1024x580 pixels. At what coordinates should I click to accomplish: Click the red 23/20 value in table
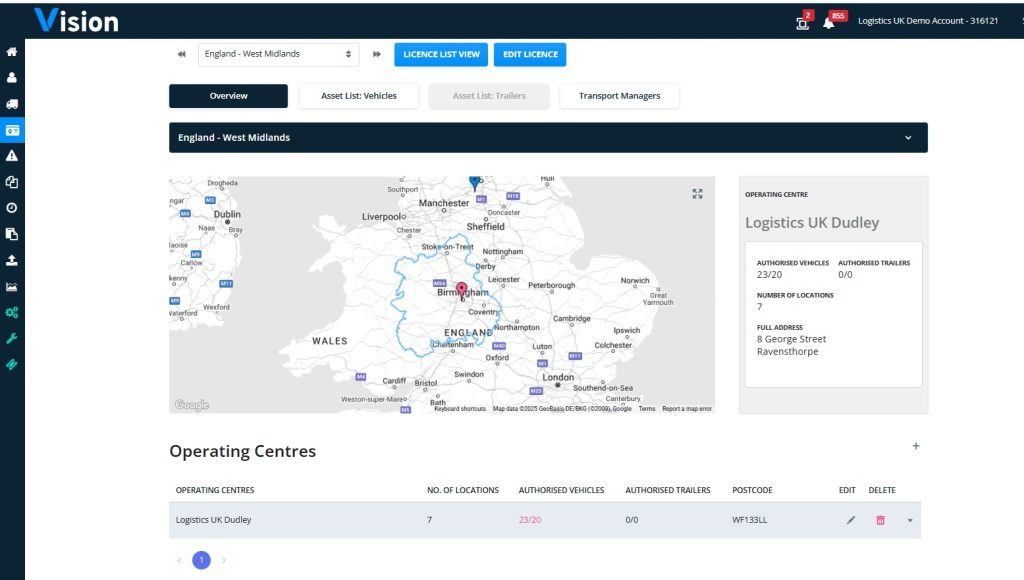pos(530,520)
